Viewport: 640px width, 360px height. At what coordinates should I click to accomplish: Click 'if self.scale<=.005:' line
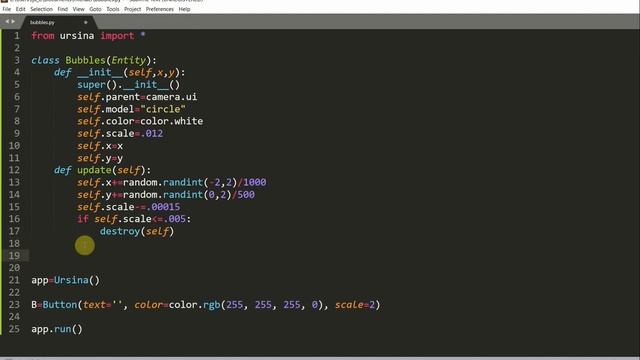point(134,219)
